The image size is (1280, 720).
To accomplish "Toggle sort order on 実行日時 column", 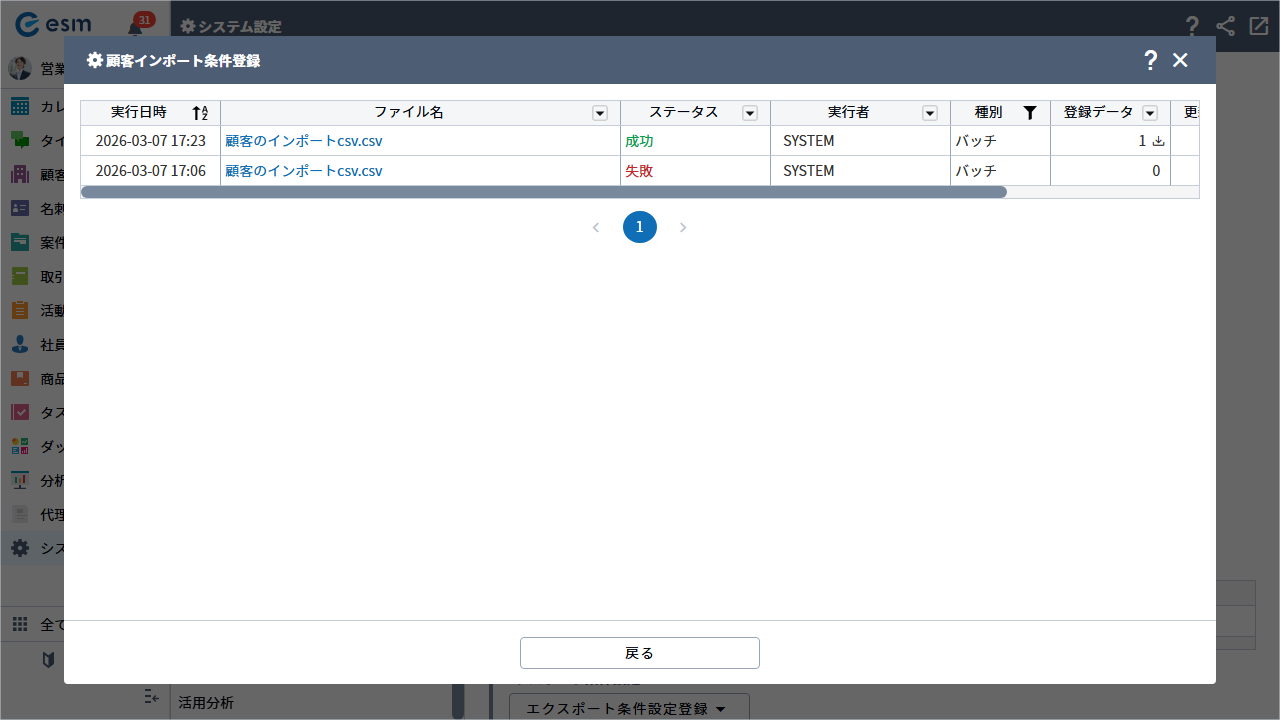I will [x=200, y=113].
